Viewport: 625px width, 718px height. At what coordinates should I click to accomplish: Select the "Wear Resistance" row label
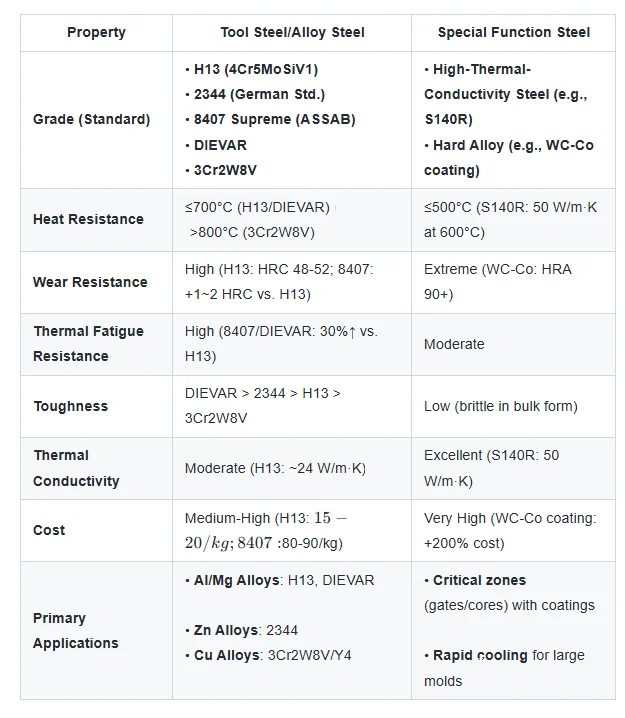pos(90,282)
